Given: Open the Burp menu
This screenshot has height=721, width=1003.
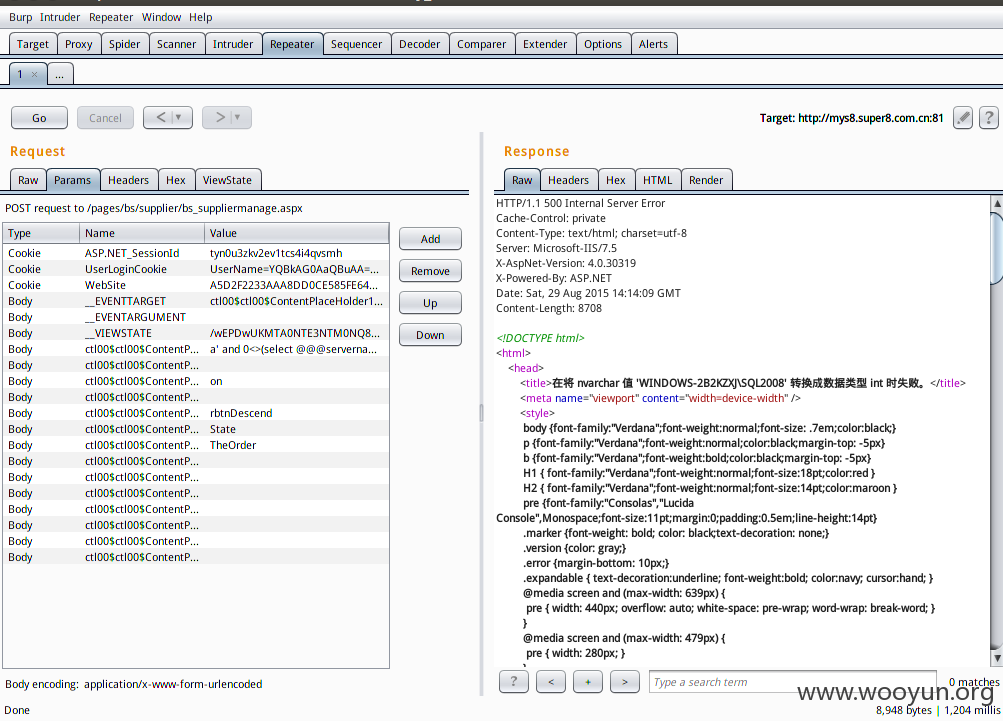Looking at the screenshot, I should coord(20,17).
